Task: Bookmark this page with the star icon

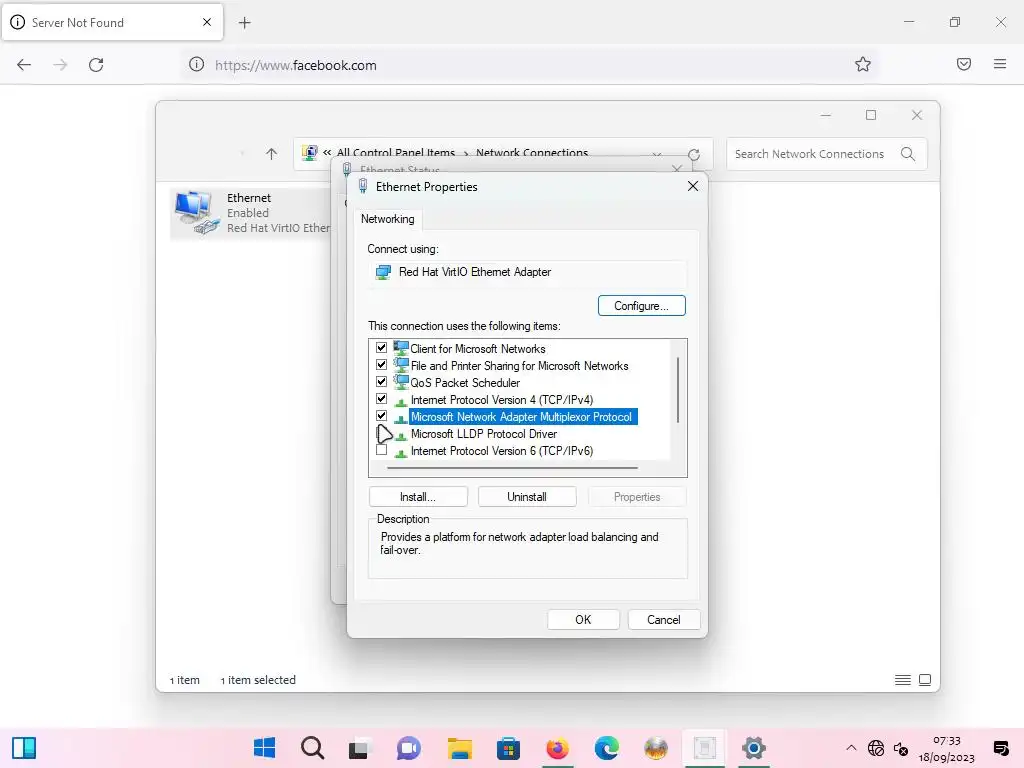Action: coord(863,64)
